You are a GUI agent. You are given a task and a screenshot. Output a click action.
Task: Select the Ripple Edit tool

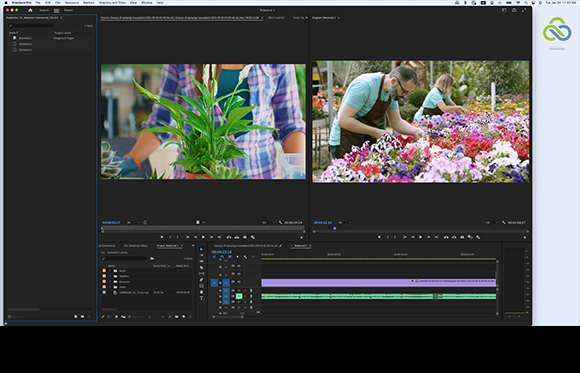[202, 261]
